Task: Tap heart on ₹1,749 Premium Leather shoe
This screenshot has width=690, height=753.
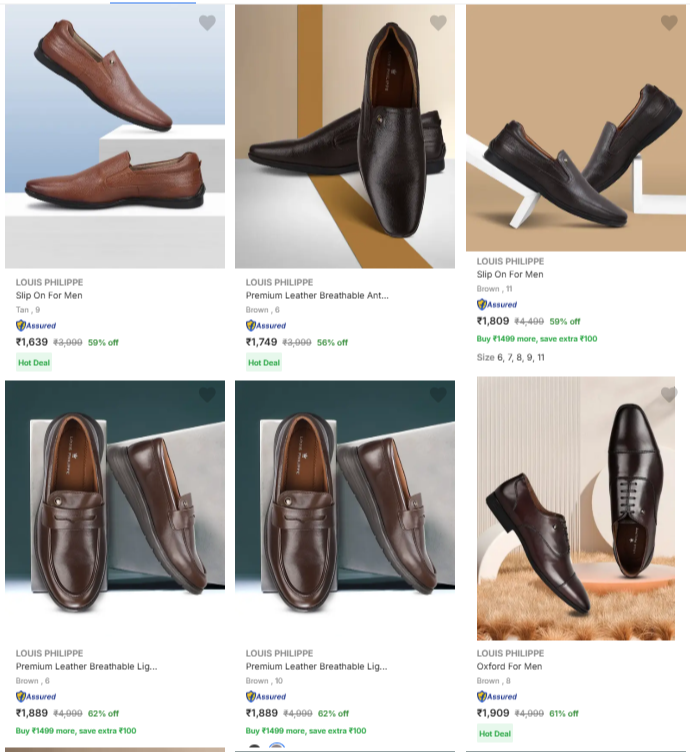Action: pos(438,23)
